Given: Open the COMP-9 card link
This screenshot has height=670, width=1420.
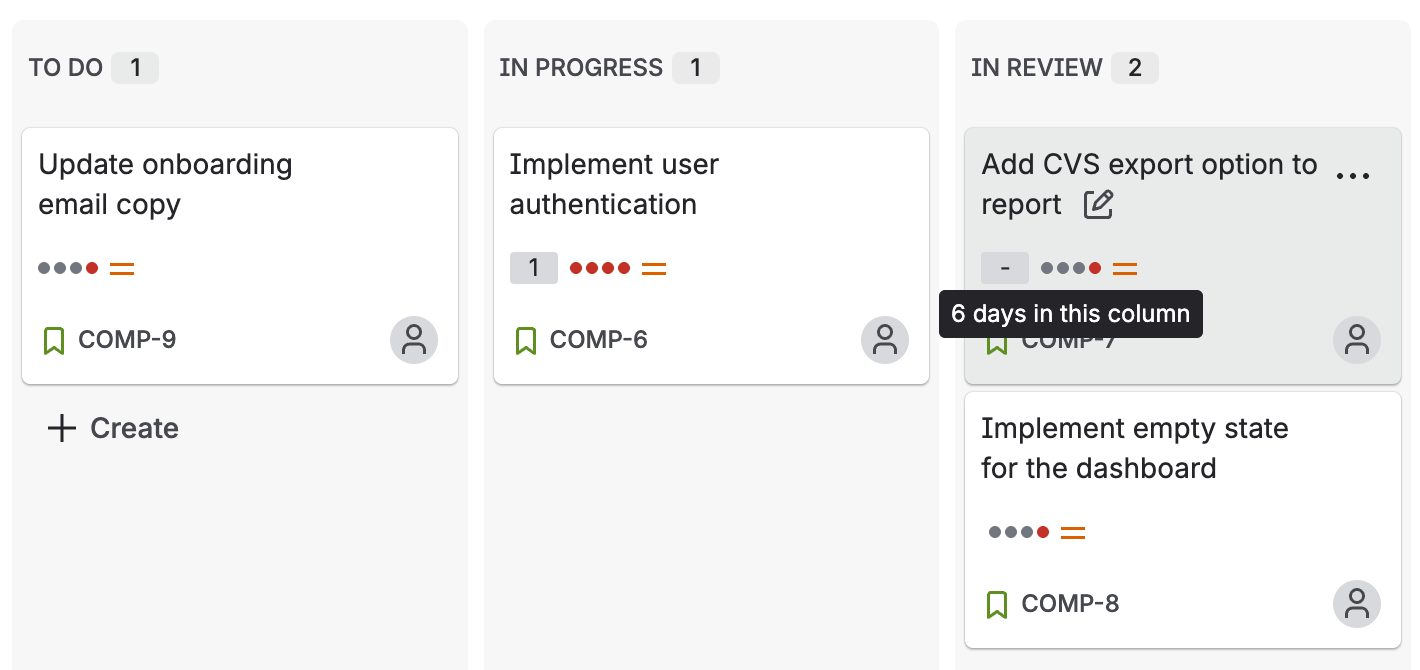Looking at the screenshot, I should pos(126,340).
